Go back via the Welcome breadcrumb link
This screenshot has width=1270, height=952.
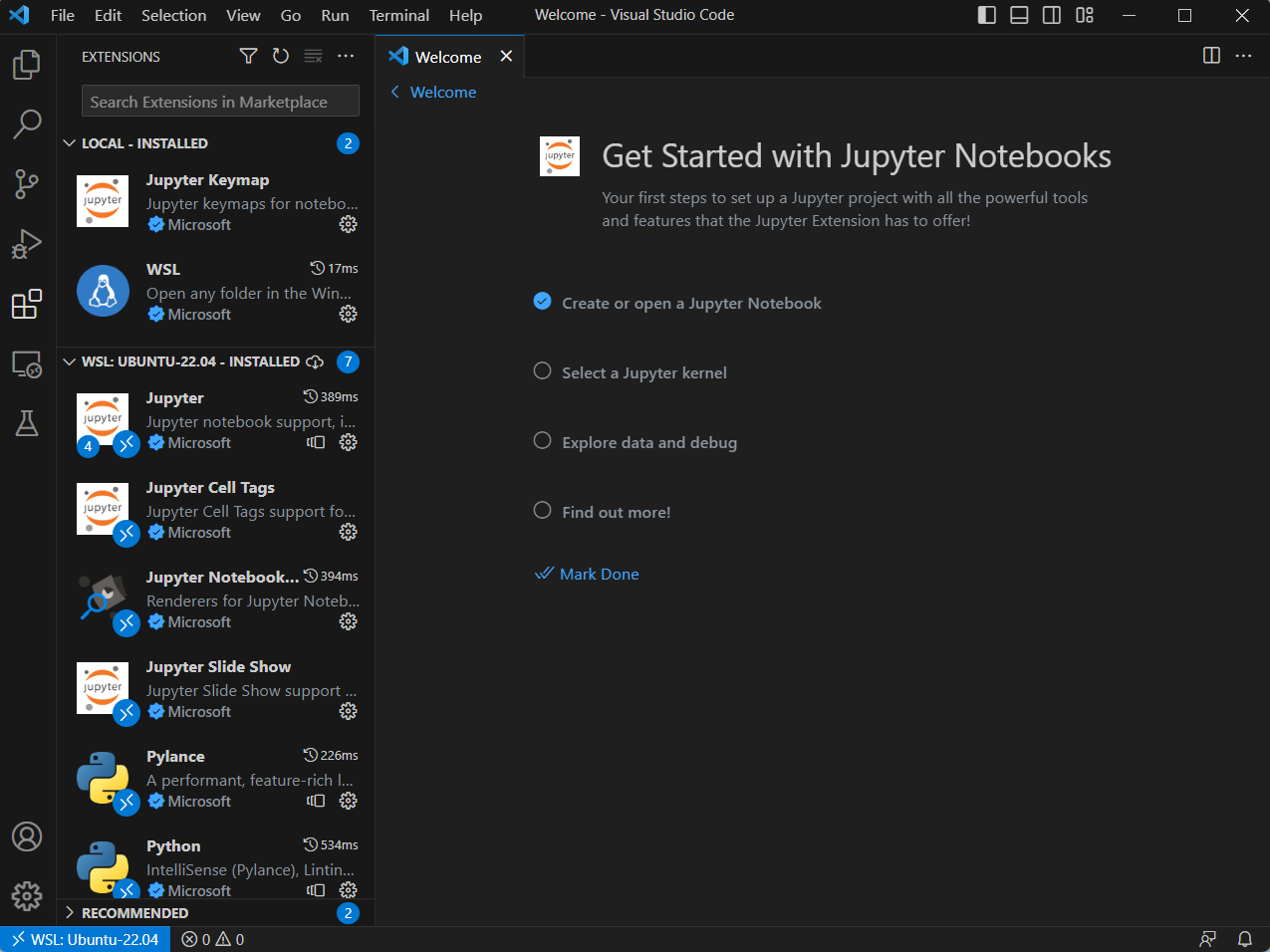coord(442,92)
